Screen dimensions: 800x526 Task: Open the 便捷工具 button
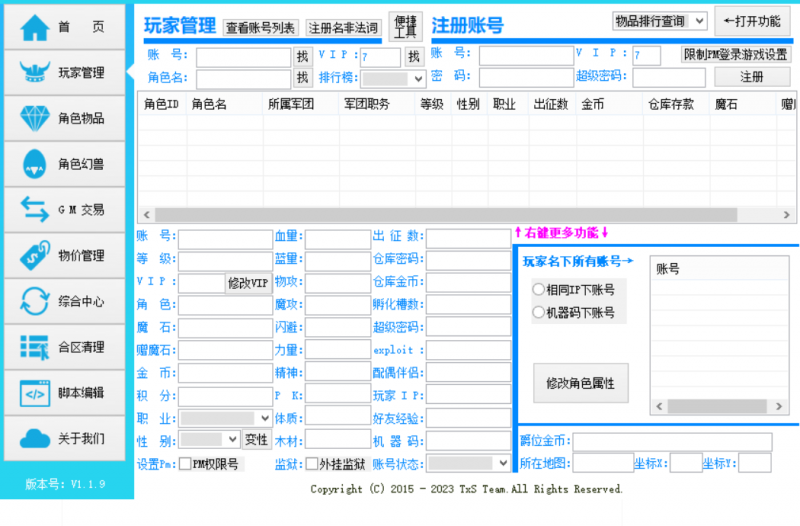pos(406,26)
